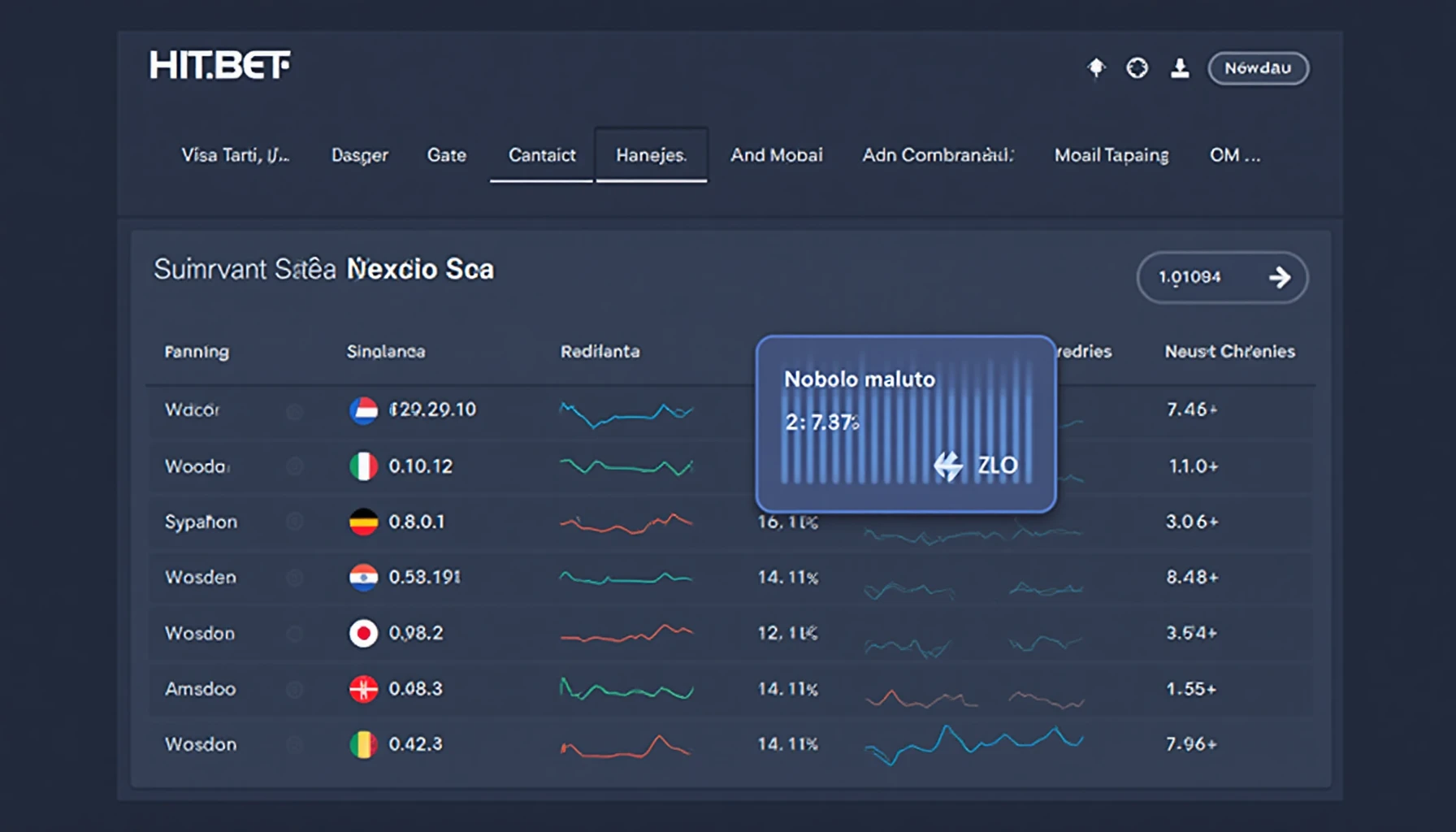Select the Amsdoo row name
The width and height of the screenshot is (1456, 832).
[x=201, y=689]
